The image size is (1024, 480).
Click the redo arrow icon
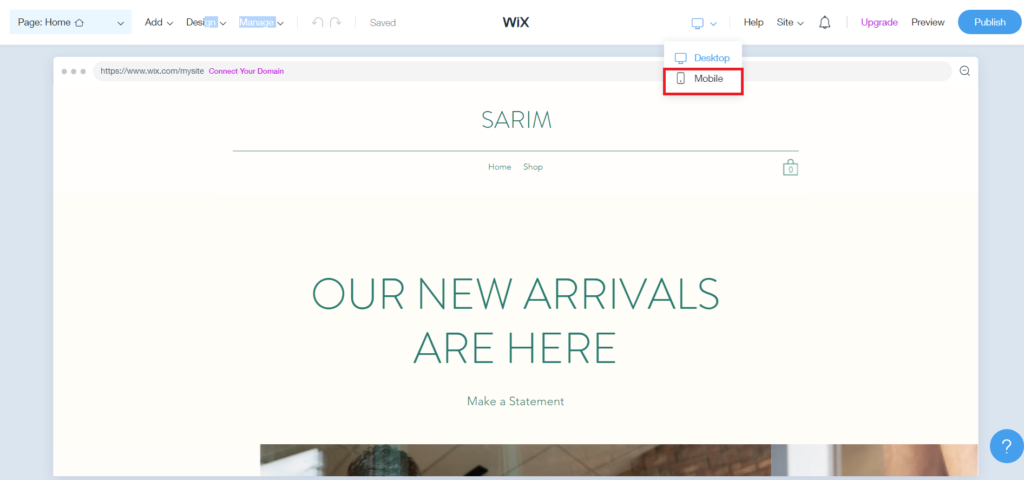[x=336, y=22]
